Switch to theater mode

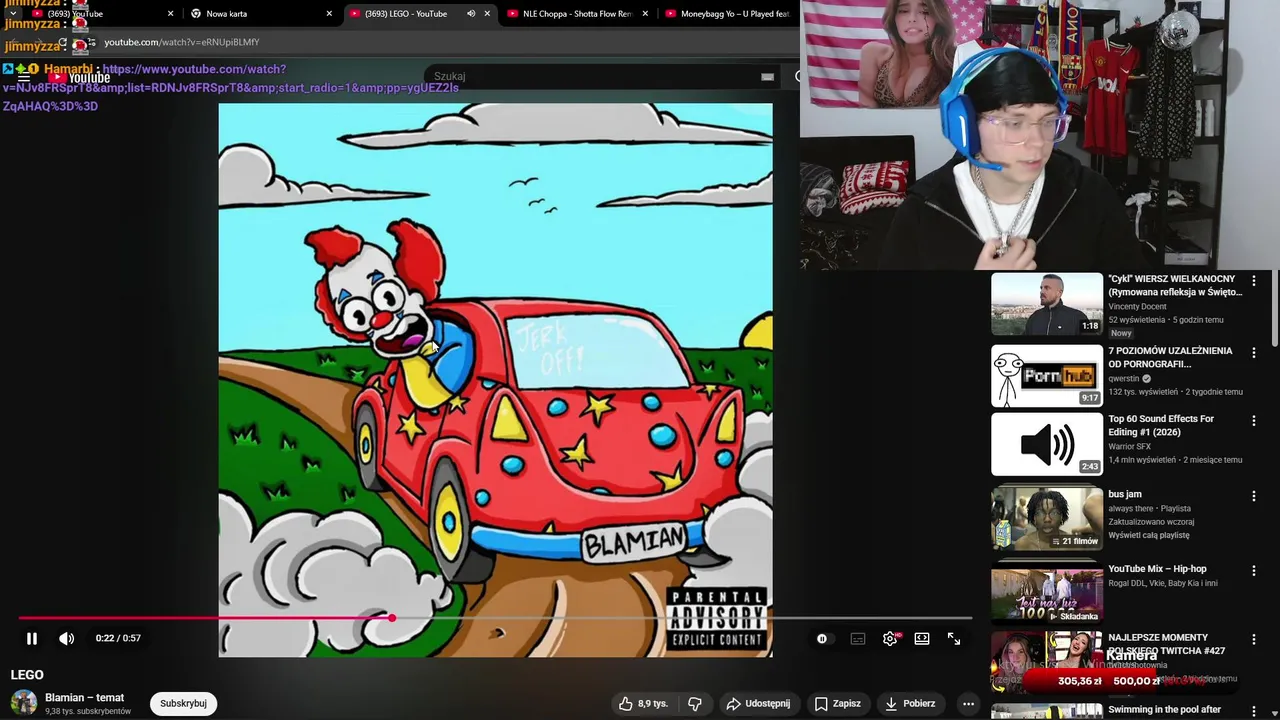(922, 639)
